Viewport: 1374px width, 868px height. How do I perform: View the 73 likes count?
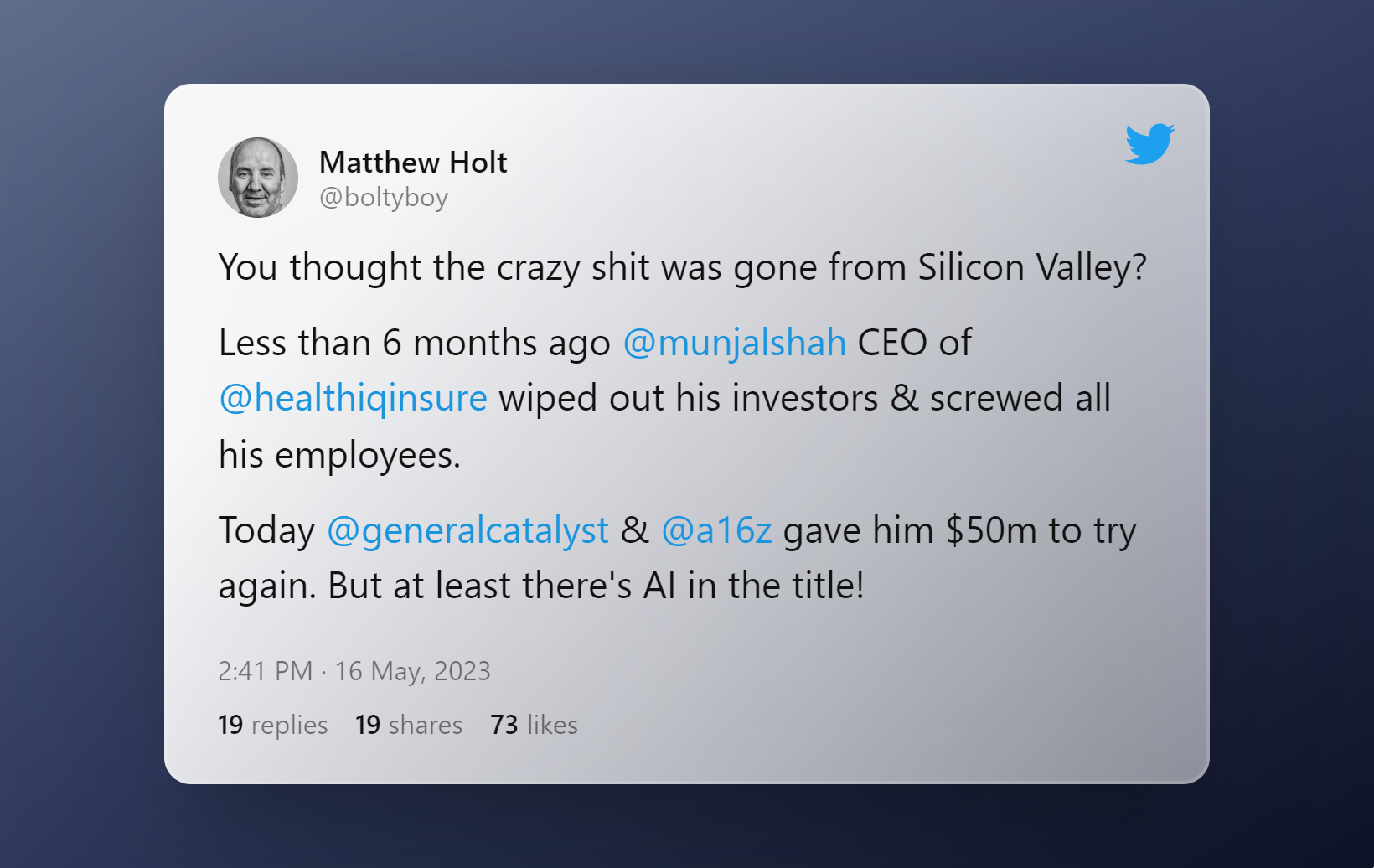click(534, 725)
